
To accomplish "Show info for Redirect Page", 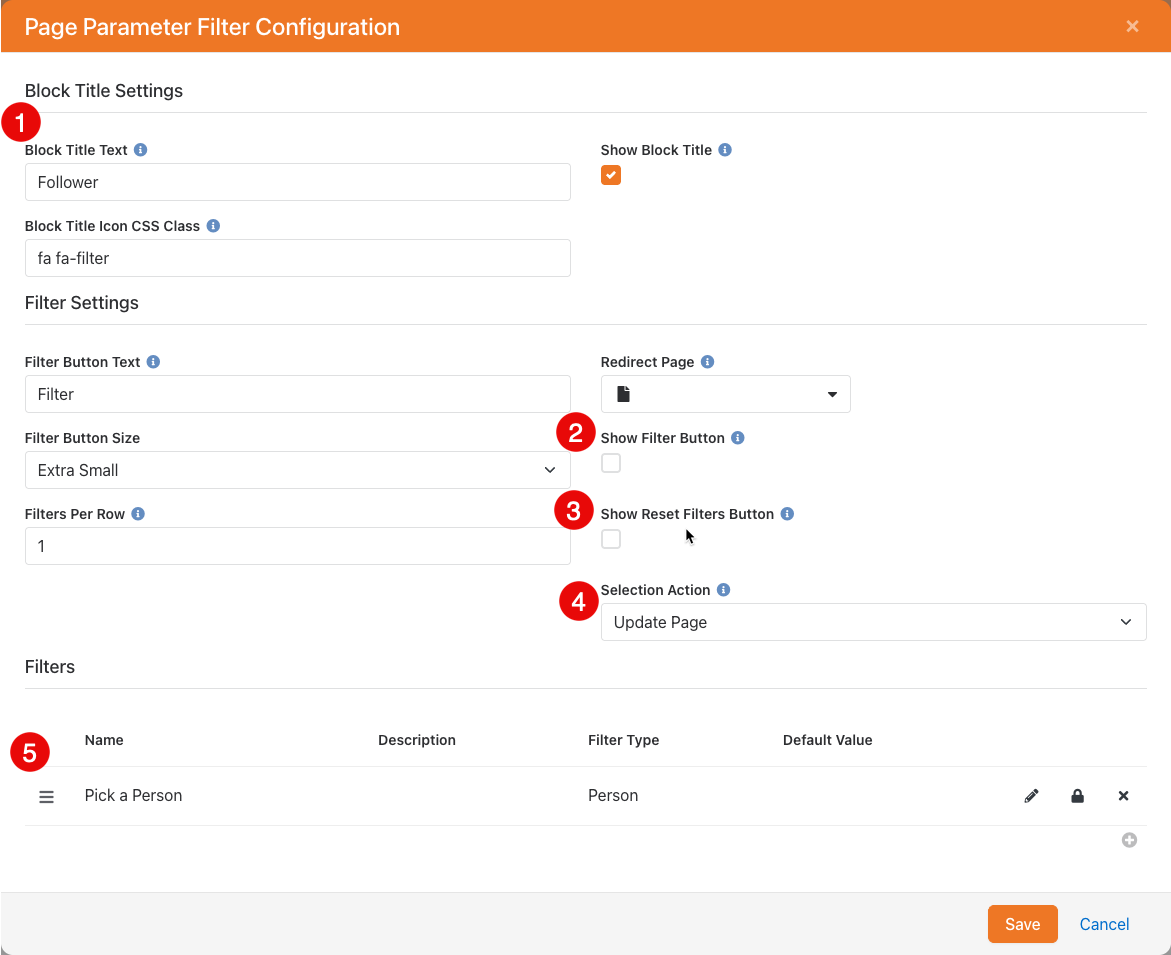I will coord(707,362).
